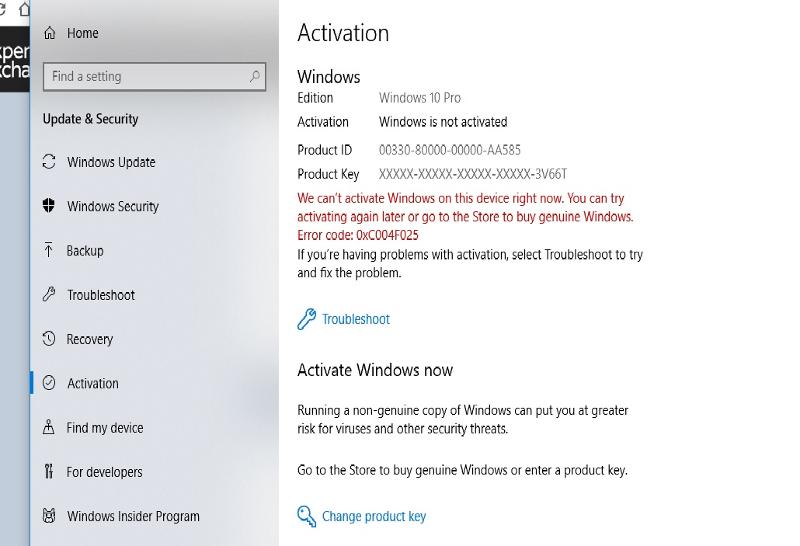This screenshot has height=546, width=800.
Task: Open the Windows Update settings page
Action: 111,162
